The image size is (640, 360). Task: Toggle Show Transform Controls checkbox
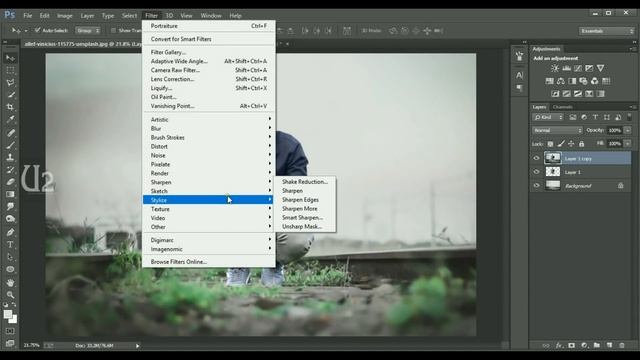coord(113,30)
